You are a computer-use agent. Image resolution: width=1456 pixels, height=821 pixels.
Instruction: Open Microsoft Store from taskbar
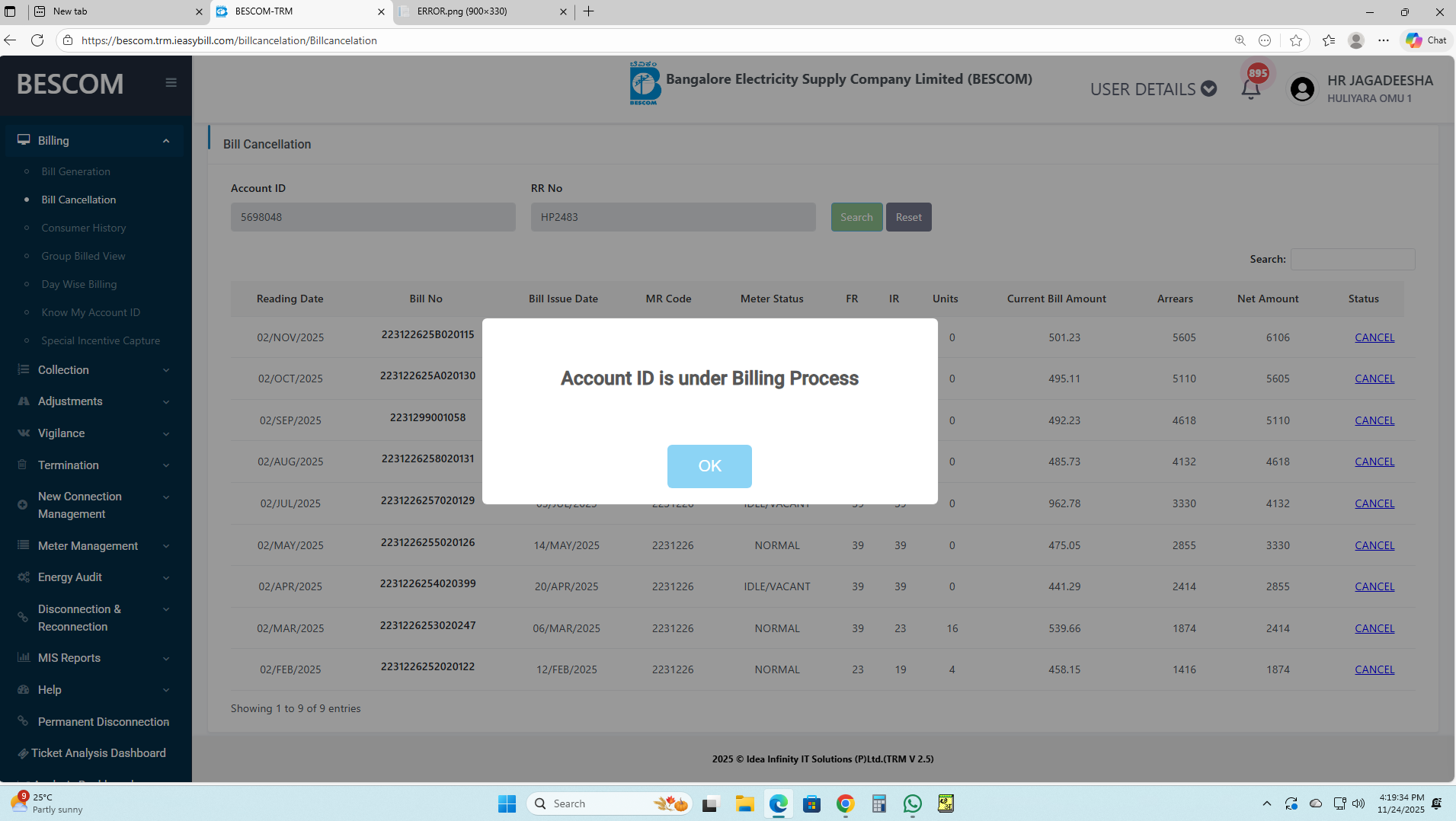click(811, 803)
